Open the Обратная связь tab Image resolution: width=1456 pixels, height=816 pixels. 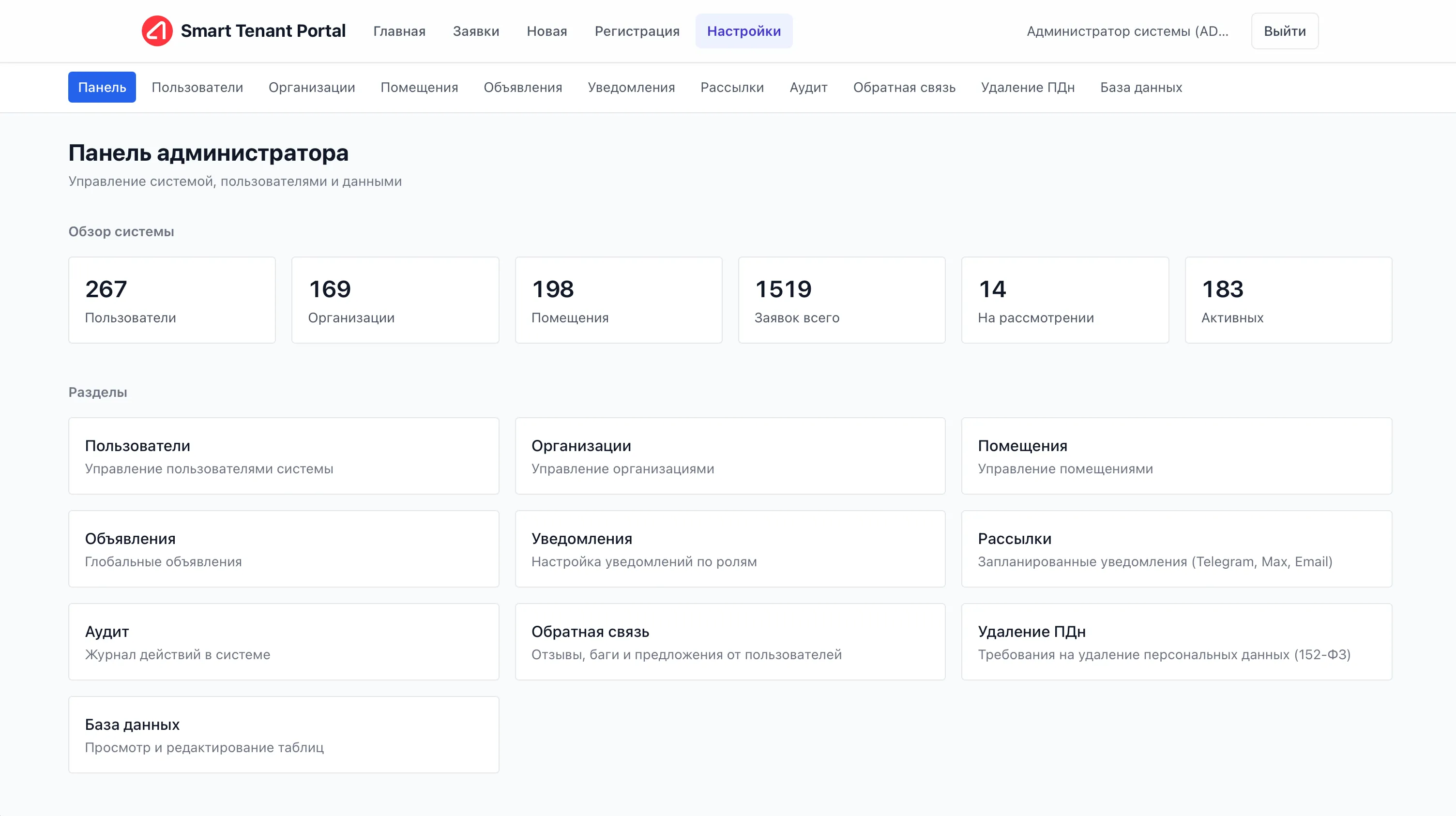click(904, 87)
